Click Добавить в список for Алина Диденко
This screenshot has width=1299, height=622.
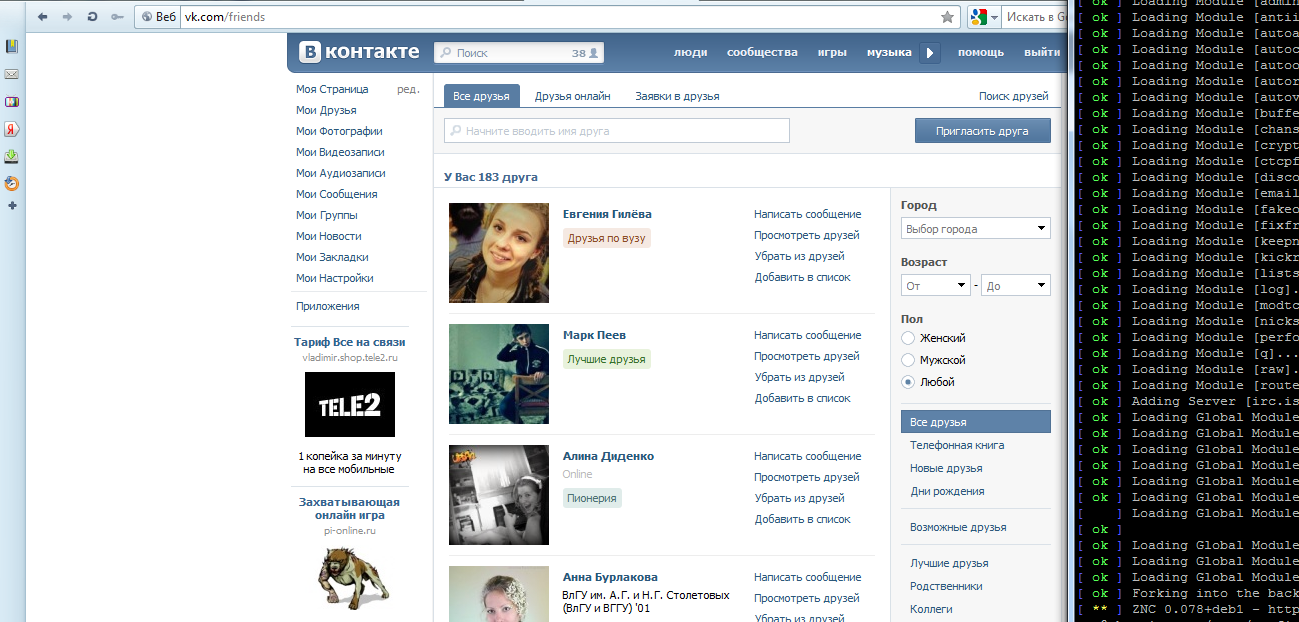[803, 519]
